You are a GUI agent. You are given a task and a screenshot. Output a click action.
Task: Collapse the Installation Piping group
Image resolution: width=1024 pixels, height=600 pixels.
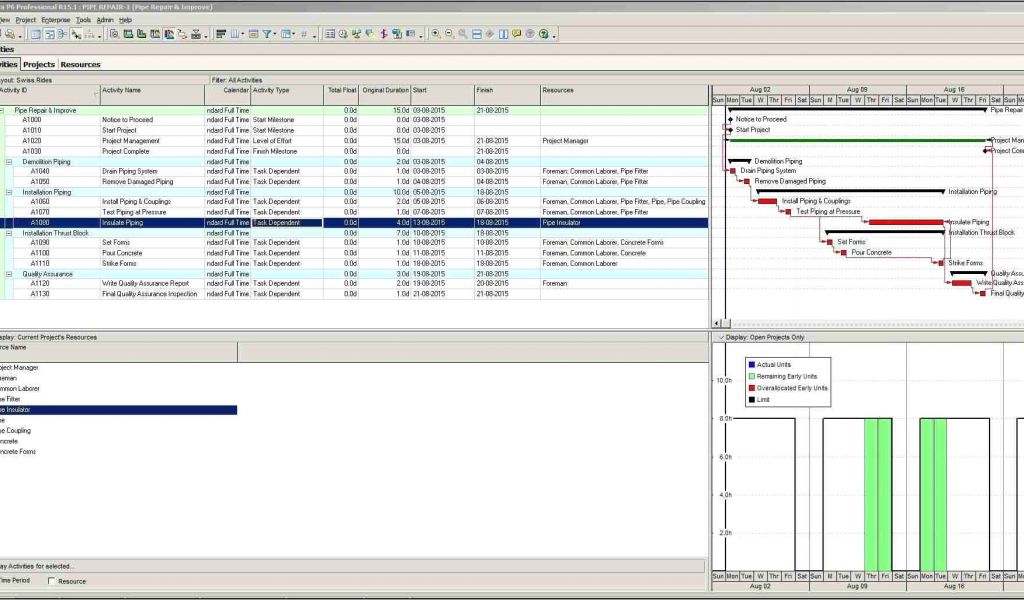9,192
